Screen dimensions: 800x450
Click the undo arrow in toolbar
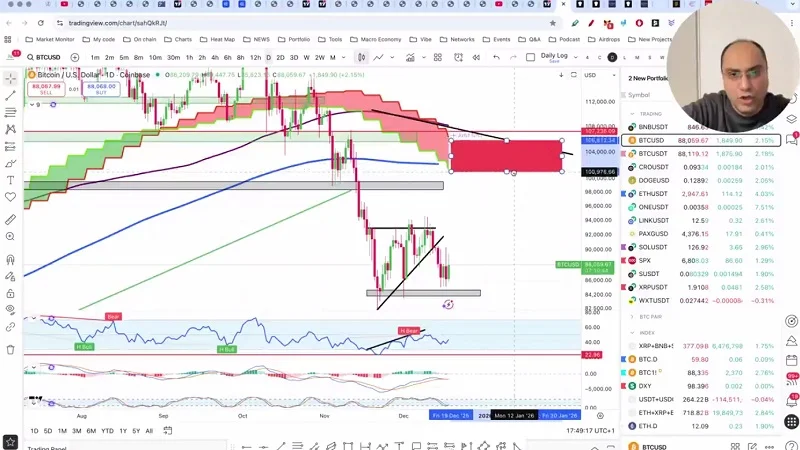click(x=496, y=57)
